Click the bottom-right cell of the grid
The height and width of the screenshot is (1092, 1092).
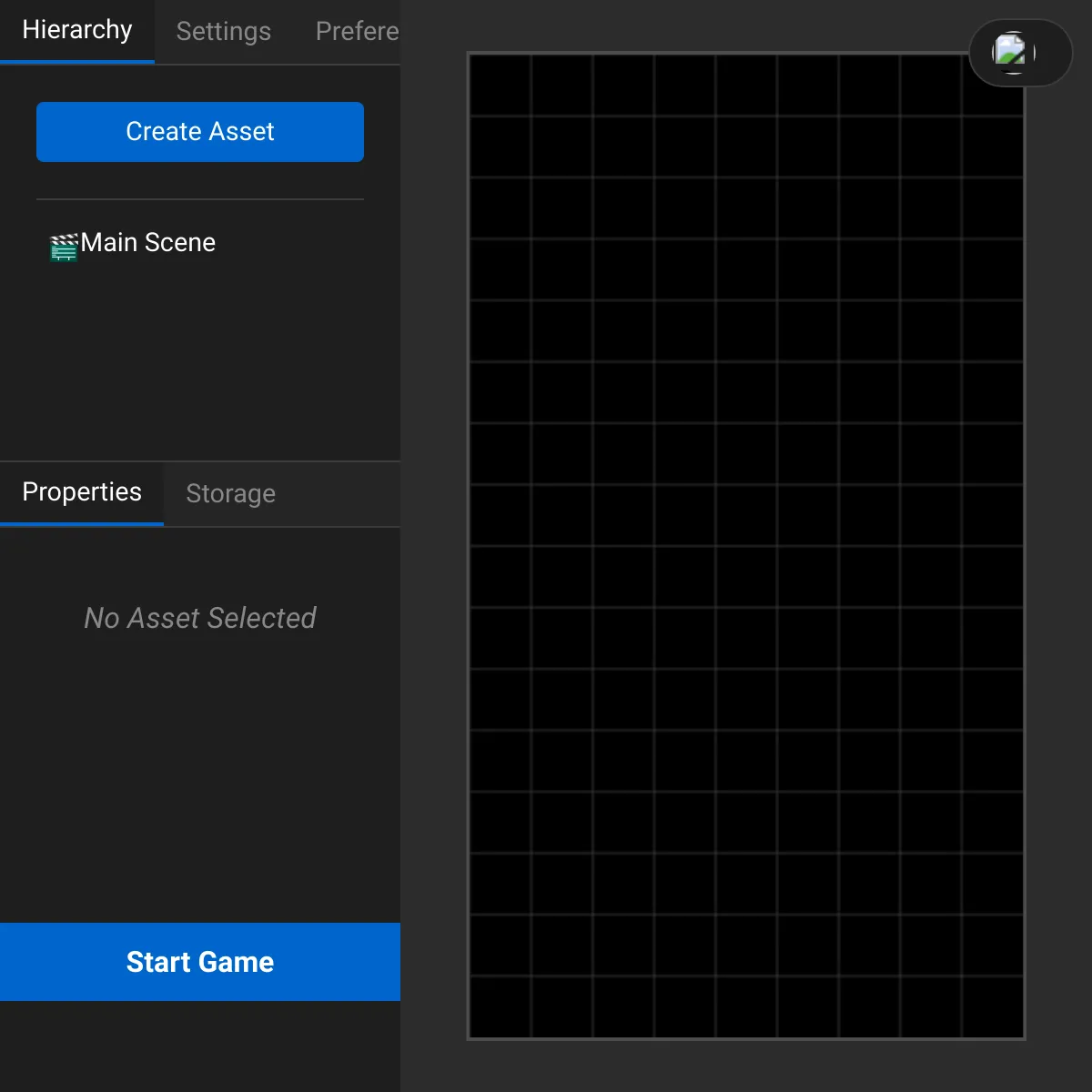tap(991, 1007)
